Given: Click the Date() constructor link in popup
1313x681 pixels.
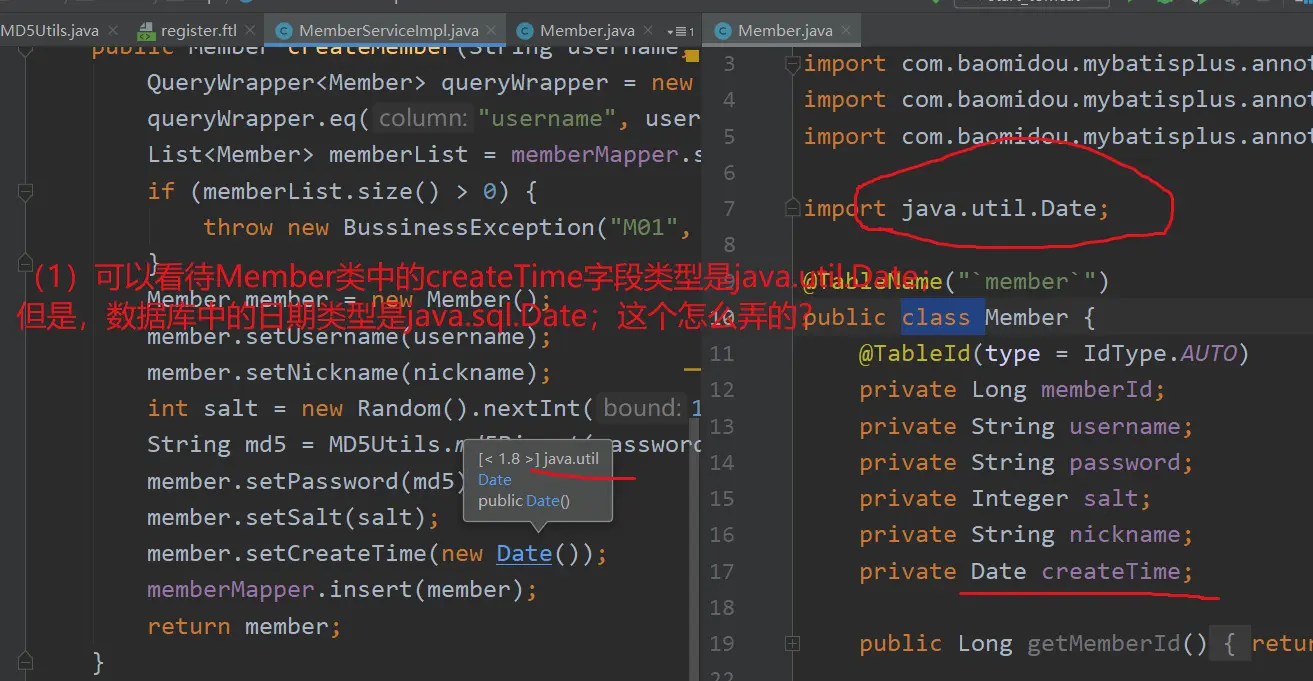Looking at the screenshot, I should click(x=543, y=501).
